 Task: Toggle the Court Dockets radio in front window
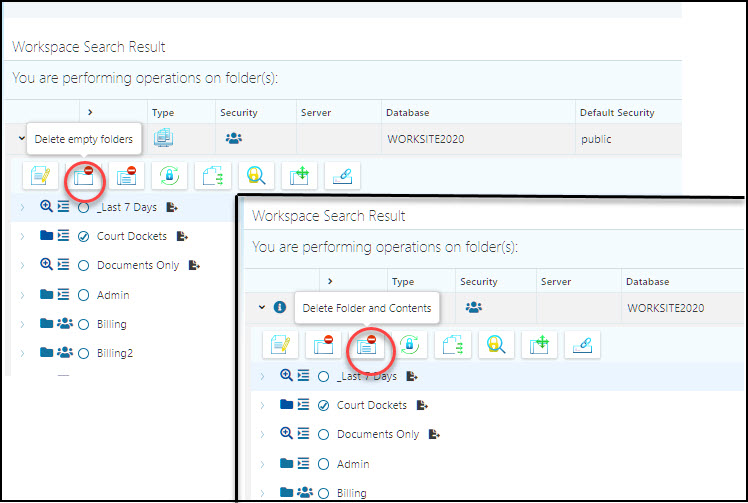point(323,406)
